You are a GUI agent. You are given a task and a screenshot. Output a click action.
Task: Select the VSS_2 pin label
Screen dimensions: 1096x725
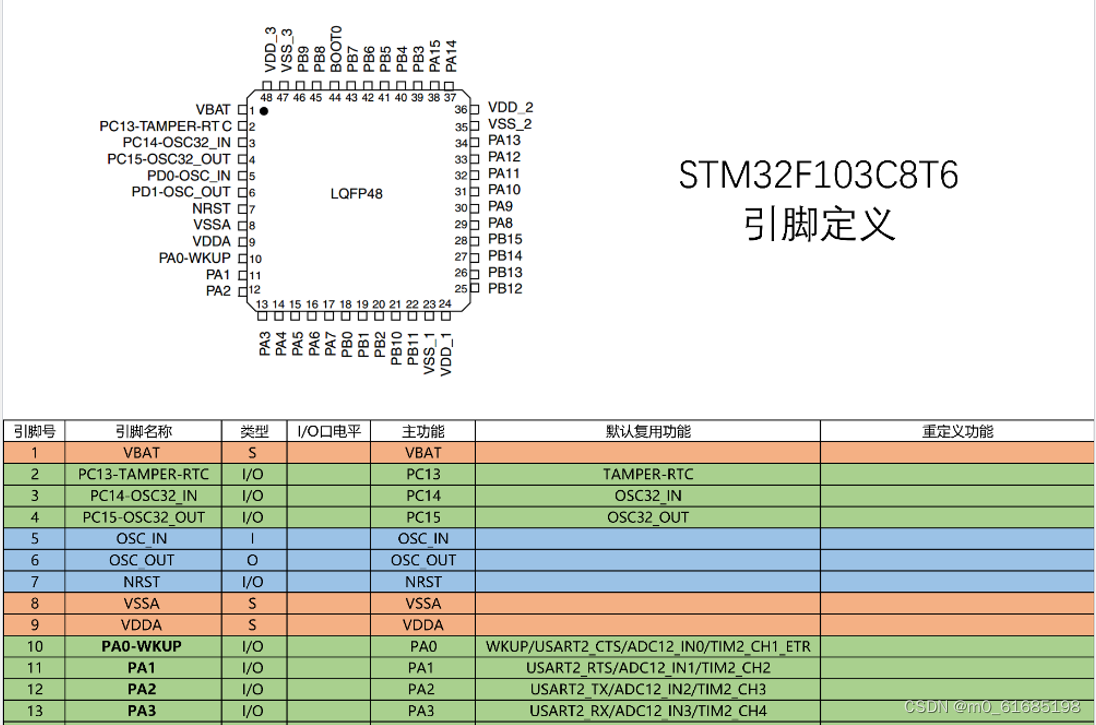coord(510,124)
